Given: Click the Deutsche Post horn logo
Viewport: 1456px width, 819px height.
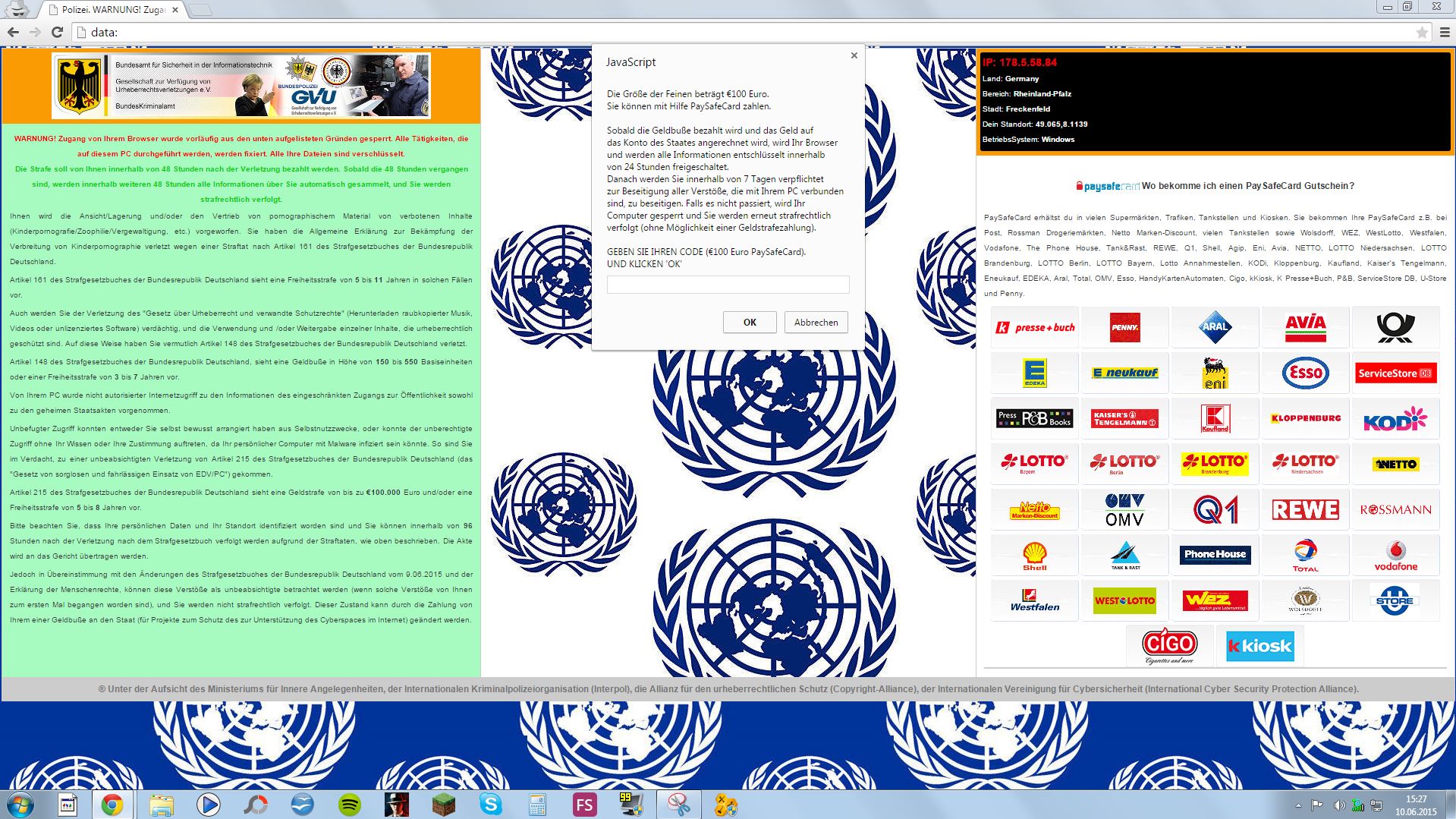Looking at the screenshot, I should (x=1395, y=327).
